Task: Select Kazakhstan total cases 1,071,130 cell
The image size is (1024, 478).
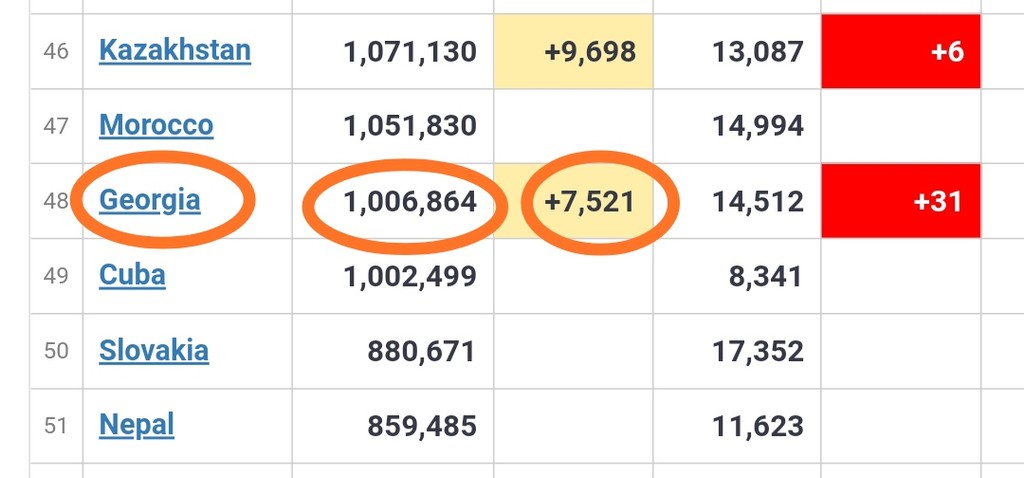Action: click(x=393, y=52)
